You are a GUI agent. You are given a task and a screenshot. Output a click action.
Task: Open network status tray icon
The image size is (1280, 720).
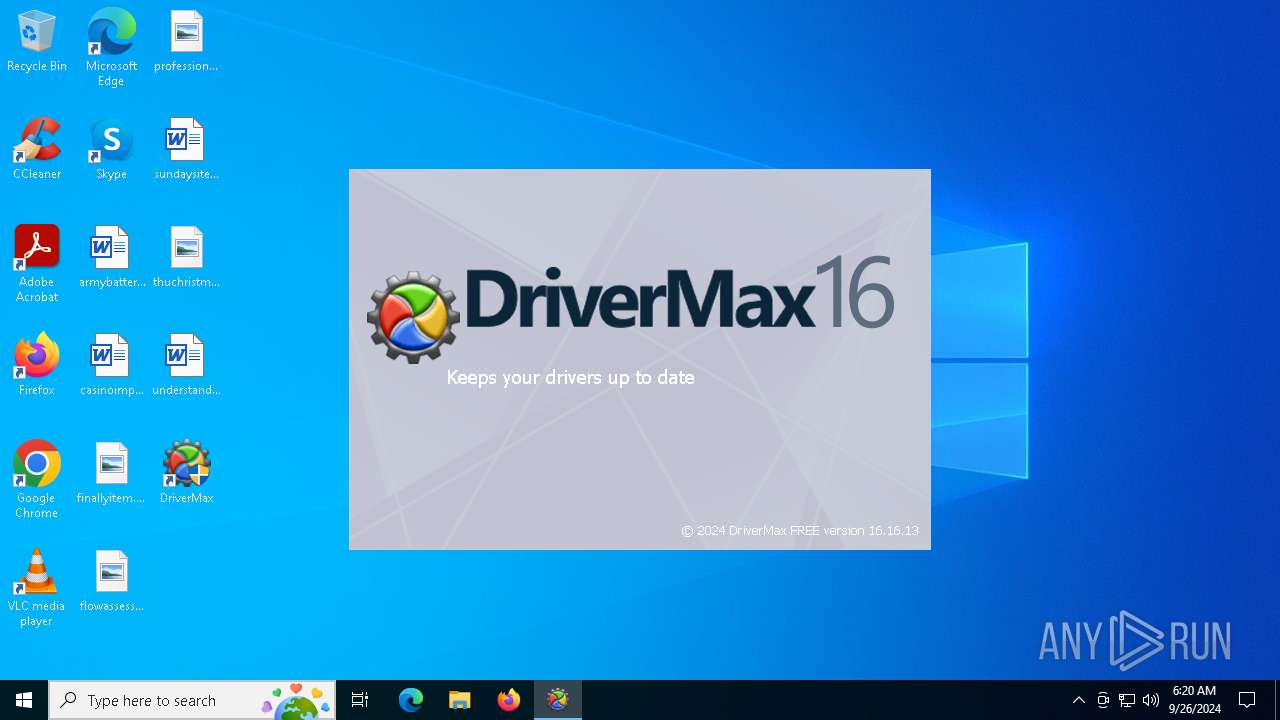(1127, 700)
